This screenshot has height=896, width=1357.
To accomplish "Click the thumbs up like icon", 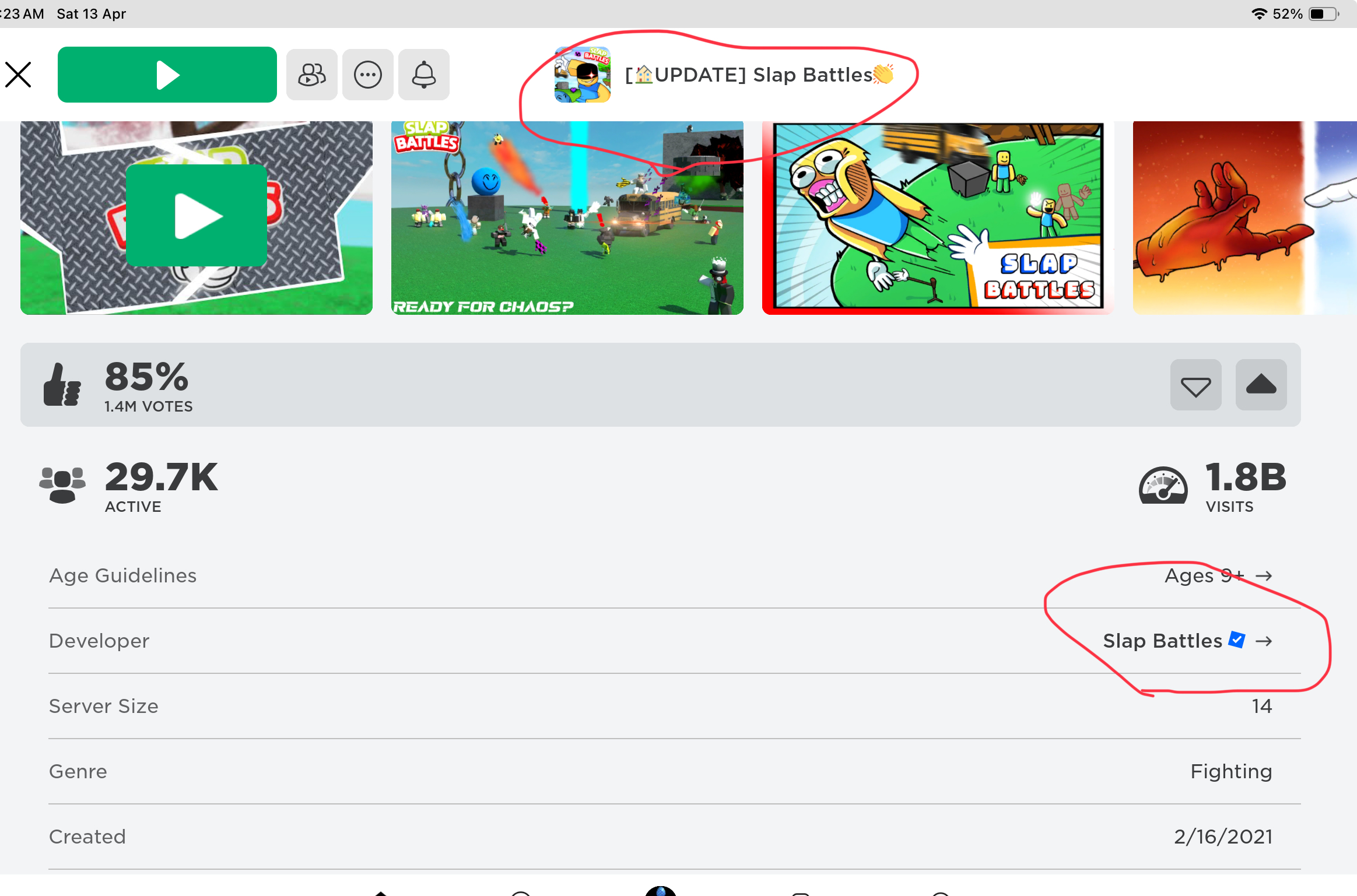I will click(x=62, y=385).
